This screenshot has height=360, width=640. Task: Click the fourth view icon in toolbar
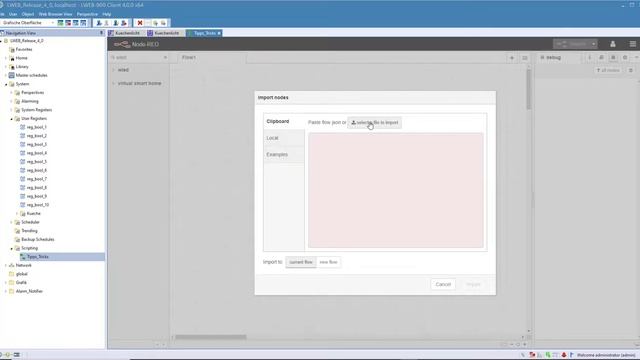click(84, 23)
